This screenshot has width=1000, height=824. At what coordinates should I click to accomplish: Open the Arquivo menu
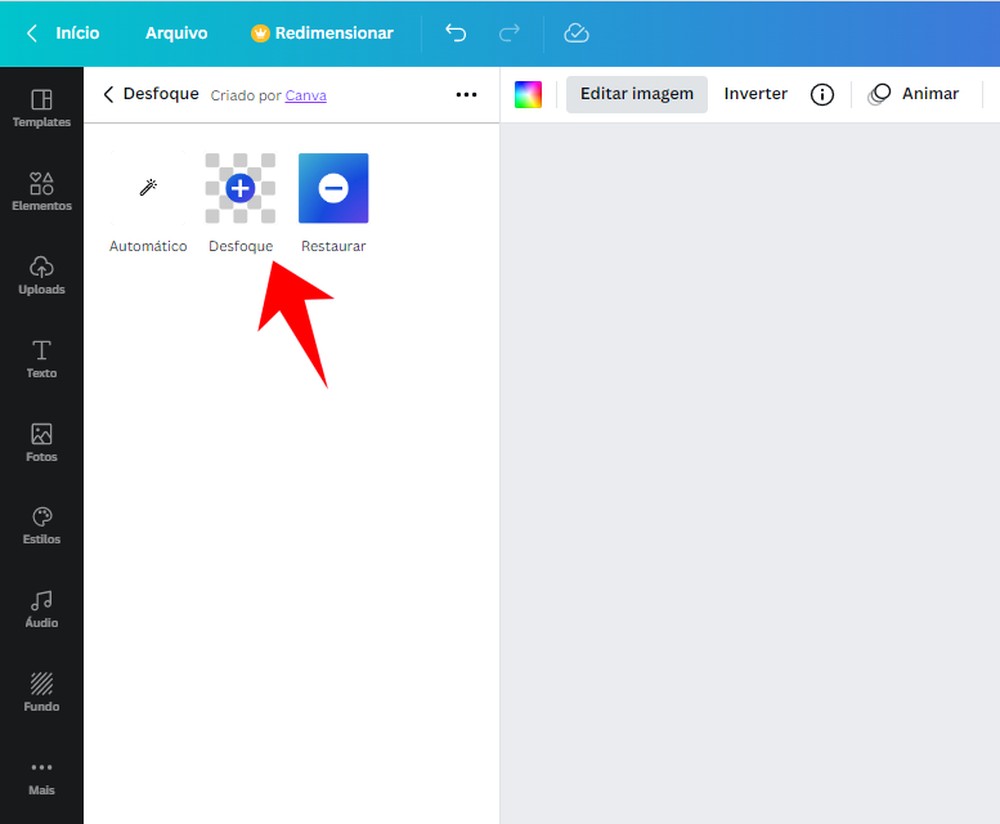(176, 33)
